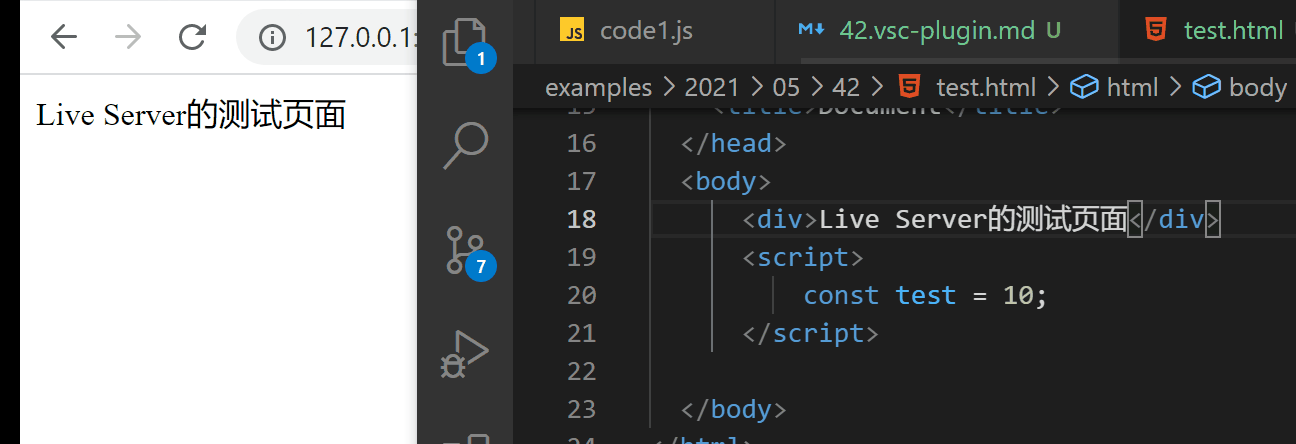Screen dimensions: 1296x444
Task: Place cursor in closing </body> tag
Action: click(734, 410)
